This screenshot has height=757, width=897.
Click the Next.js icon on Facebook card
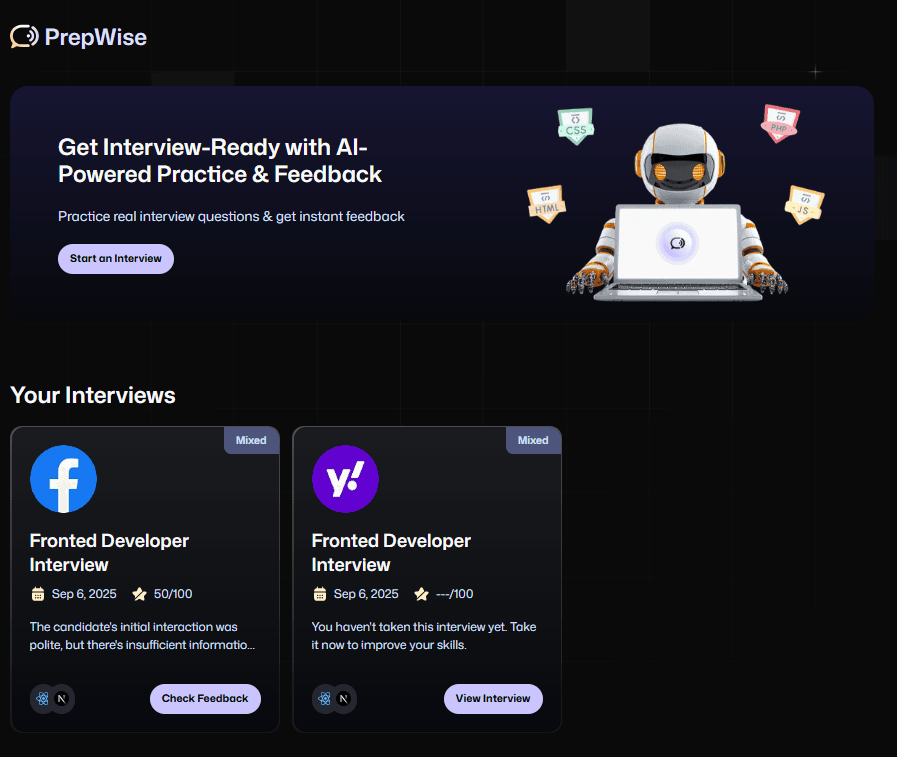click(x=62, y=699)
